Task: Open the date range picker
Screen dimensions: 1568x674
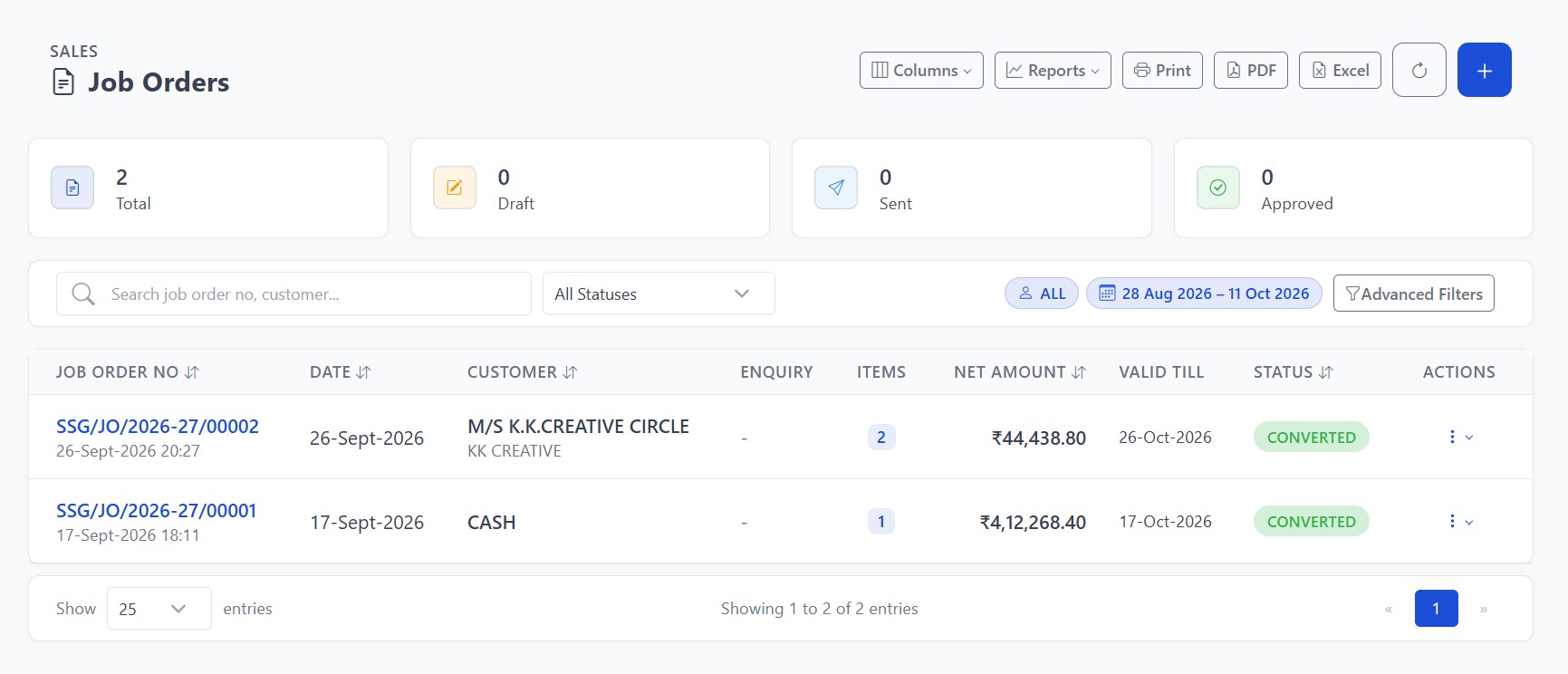Action: coord(1204,294)
